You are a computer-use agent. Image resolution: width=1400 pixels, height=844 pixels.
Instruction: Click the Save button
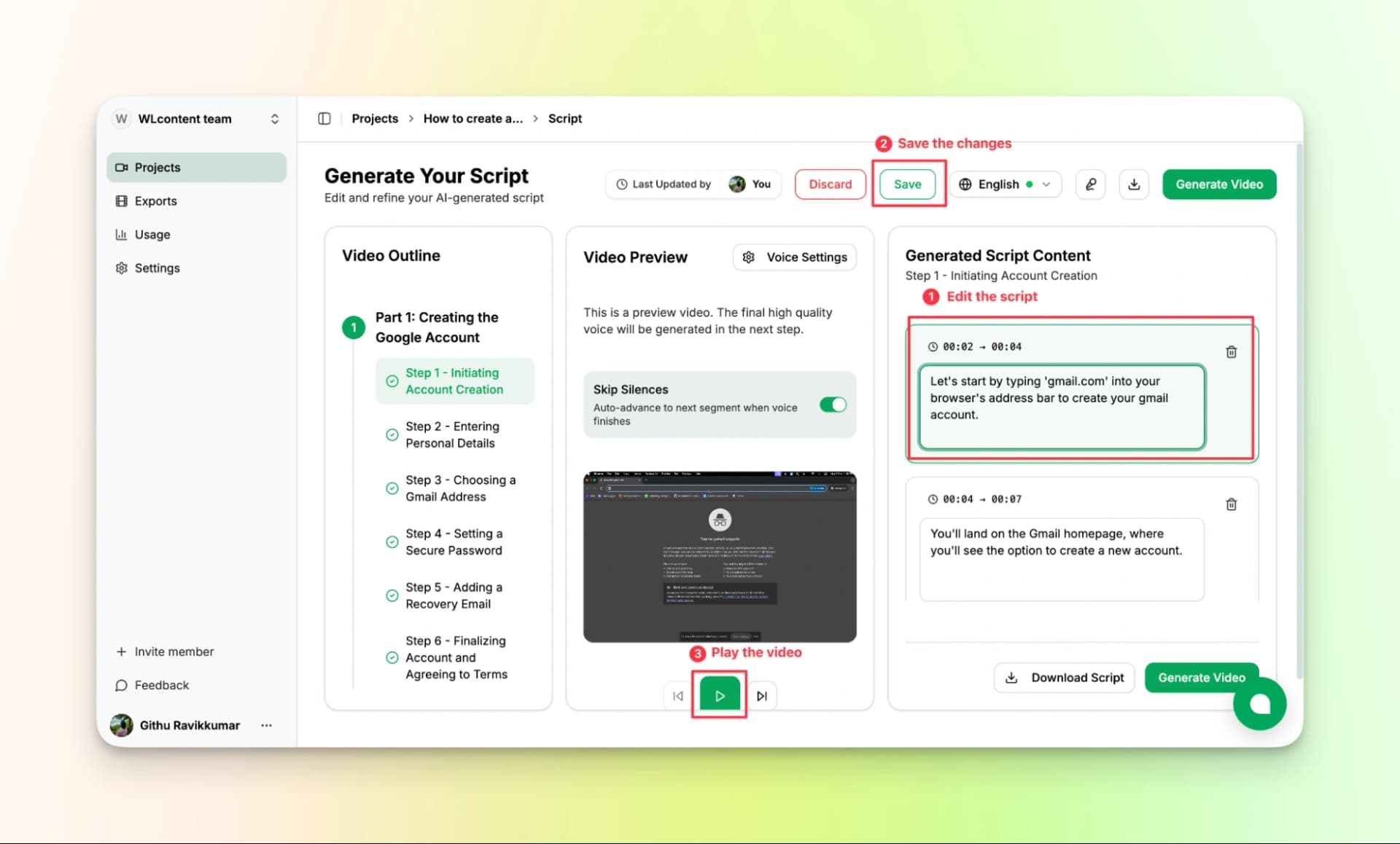coord(907,184)
